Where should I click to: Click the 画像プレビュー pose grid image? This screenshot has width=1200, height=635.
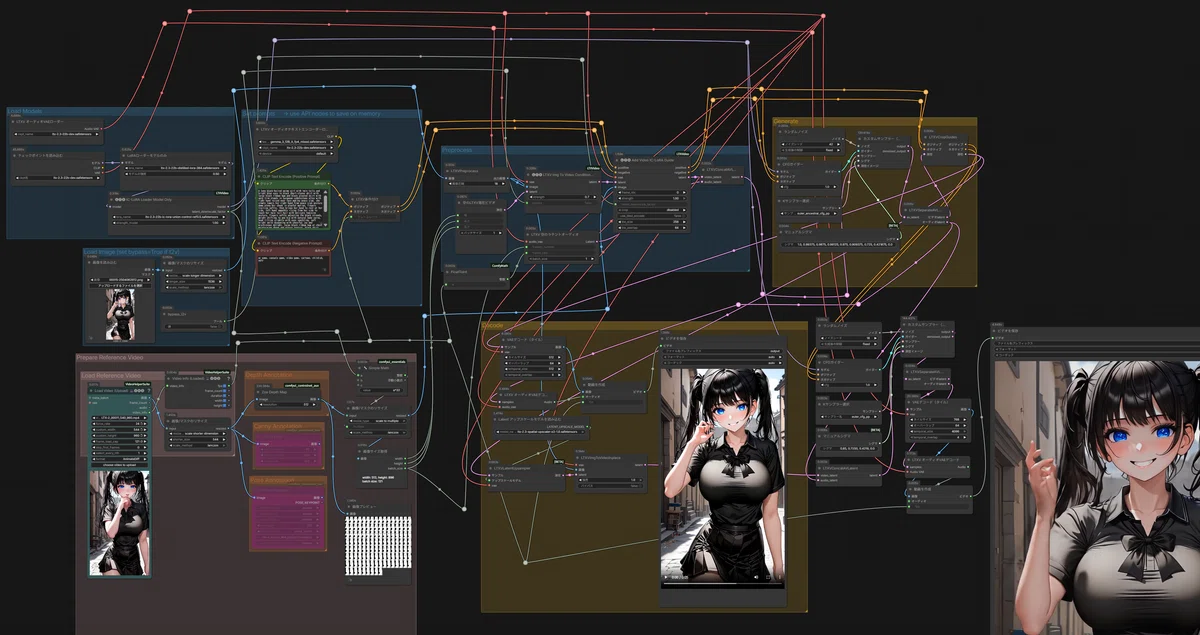click(379, 545)
